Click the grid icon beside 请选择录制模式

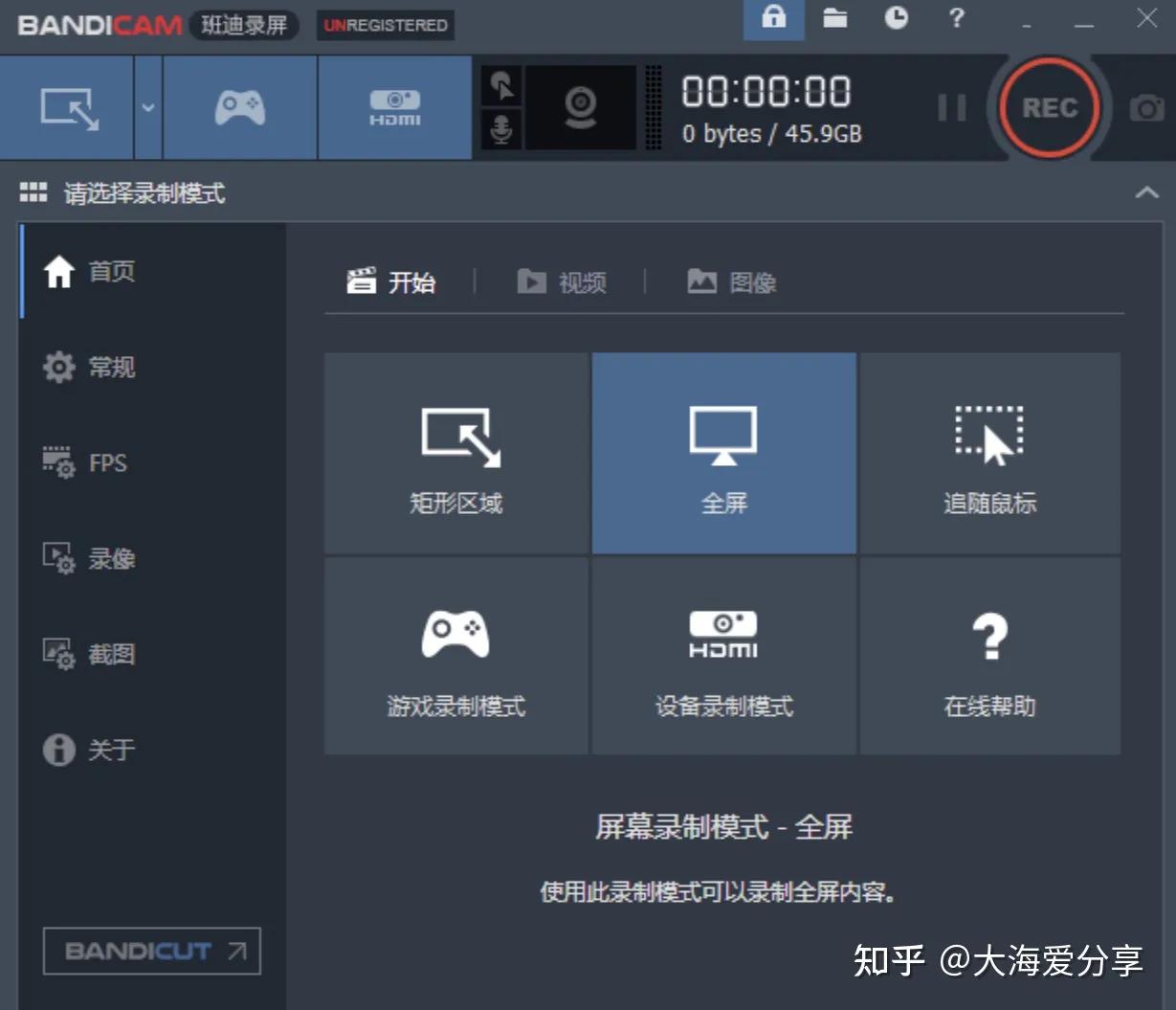tap(33, 192)
